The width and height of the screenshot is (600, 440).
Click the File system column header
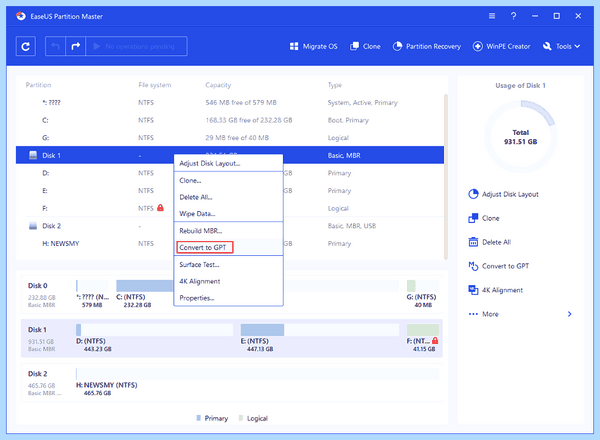155,85
